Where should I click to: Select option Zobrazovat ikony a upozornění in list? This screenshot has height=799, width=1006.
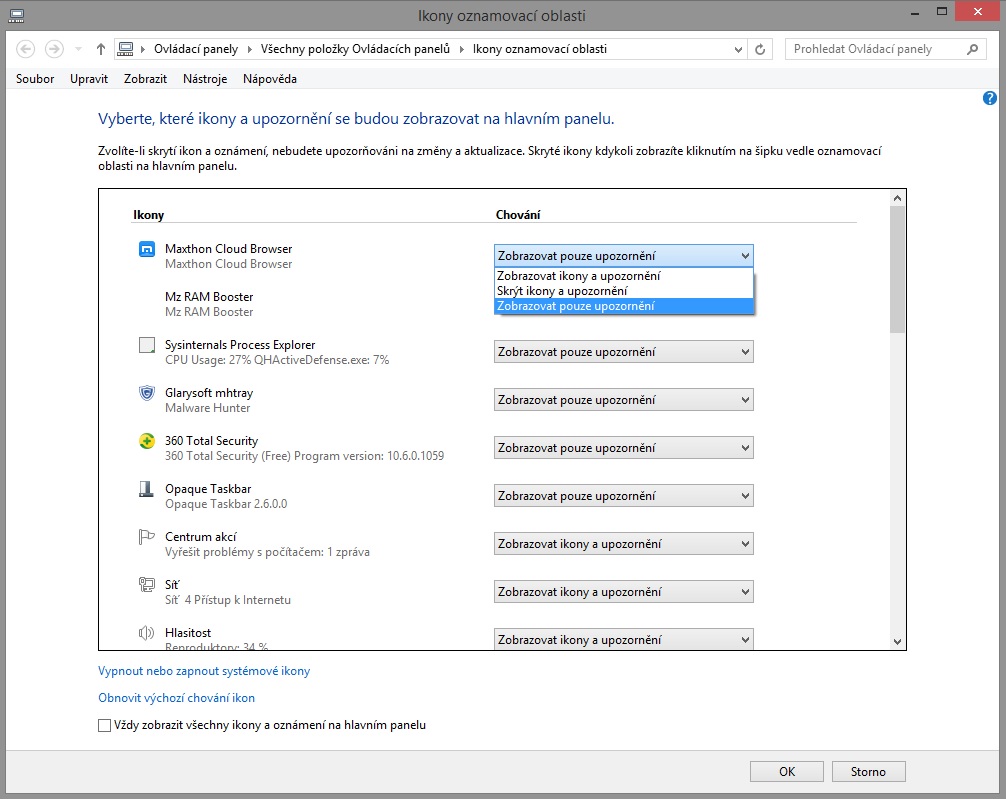coord(624,276)
